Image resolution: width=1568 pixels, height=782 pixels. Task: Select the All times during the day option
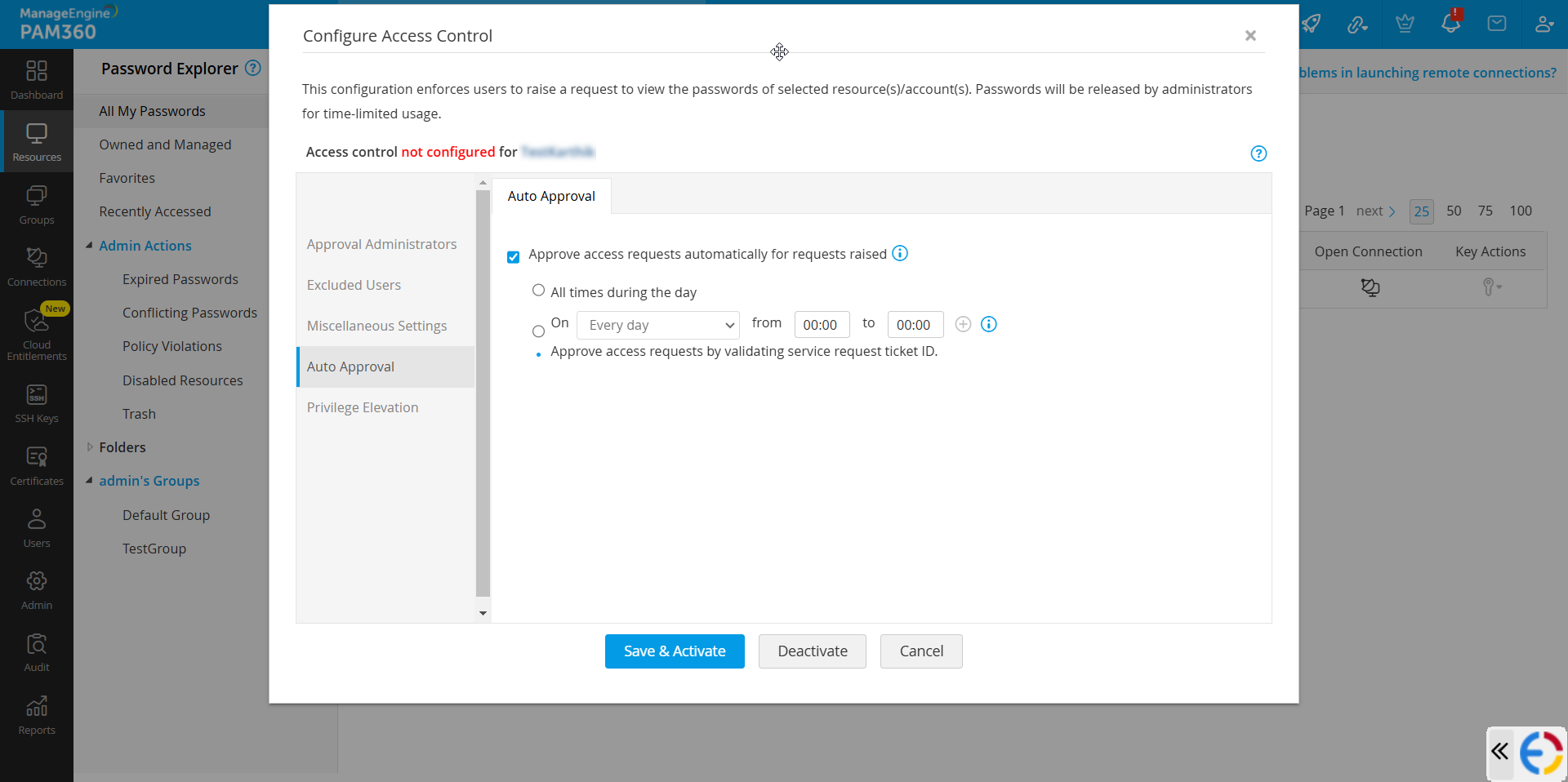click(x=539, y=291)
